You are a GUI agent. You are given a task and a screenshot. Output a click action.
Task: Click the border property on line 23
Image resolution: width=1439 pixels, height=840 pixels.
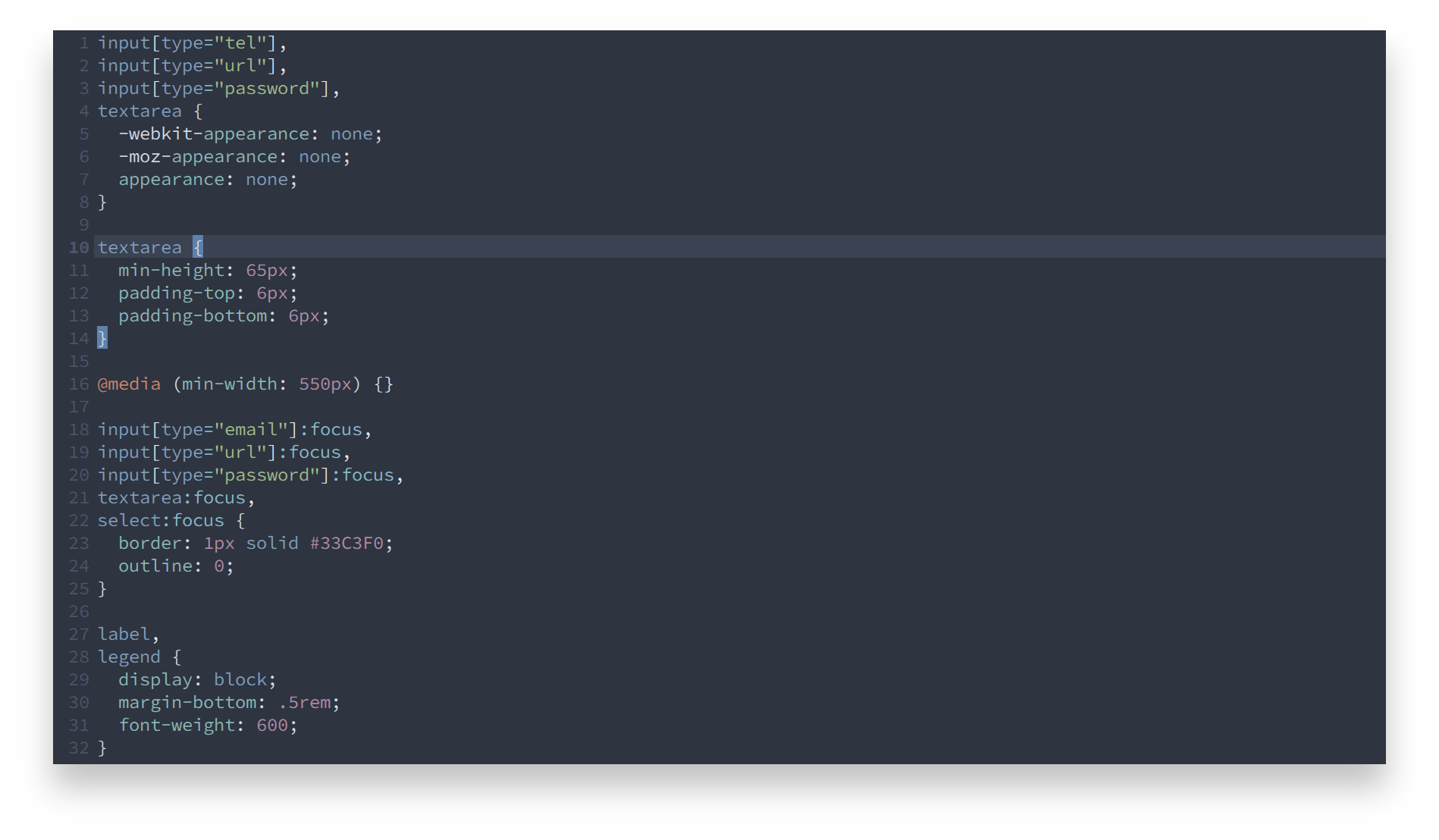(x=150, y=544)
